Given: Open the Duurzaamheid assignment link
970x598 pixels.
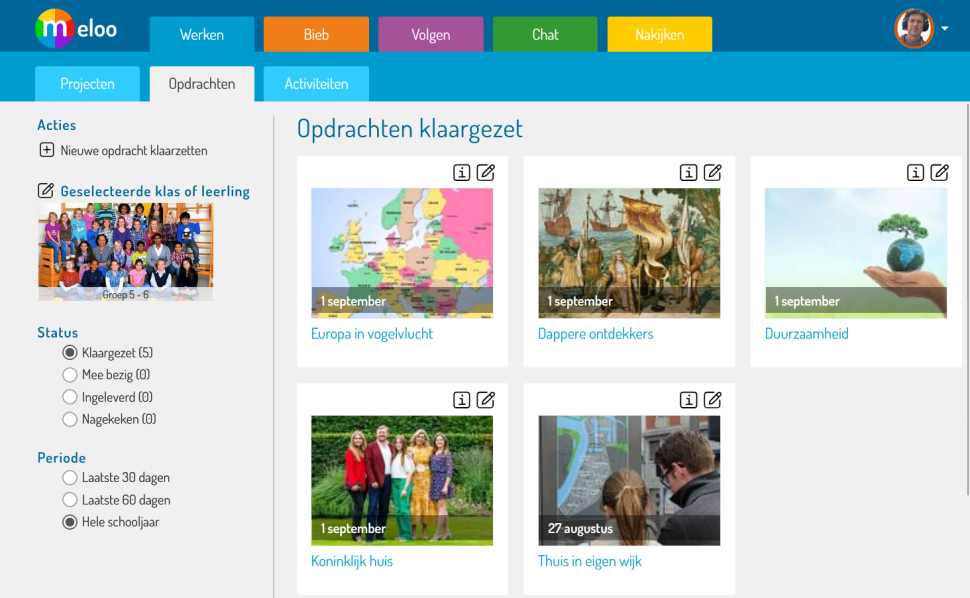Looking at the screenshot, I should 806,334.
